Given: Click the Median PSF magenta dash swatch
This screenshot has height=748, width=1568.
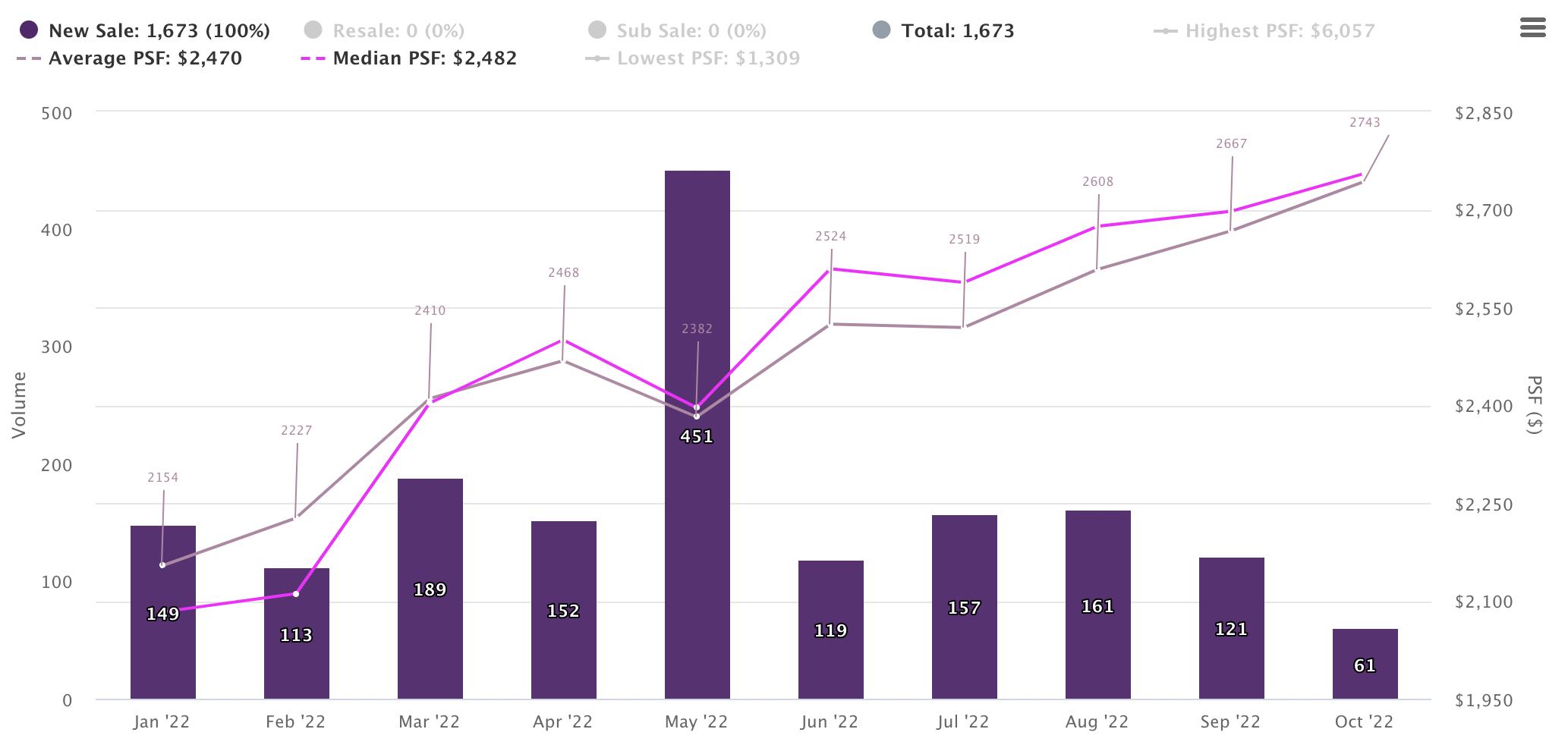Looking at the screenshot, I should 313,58.
